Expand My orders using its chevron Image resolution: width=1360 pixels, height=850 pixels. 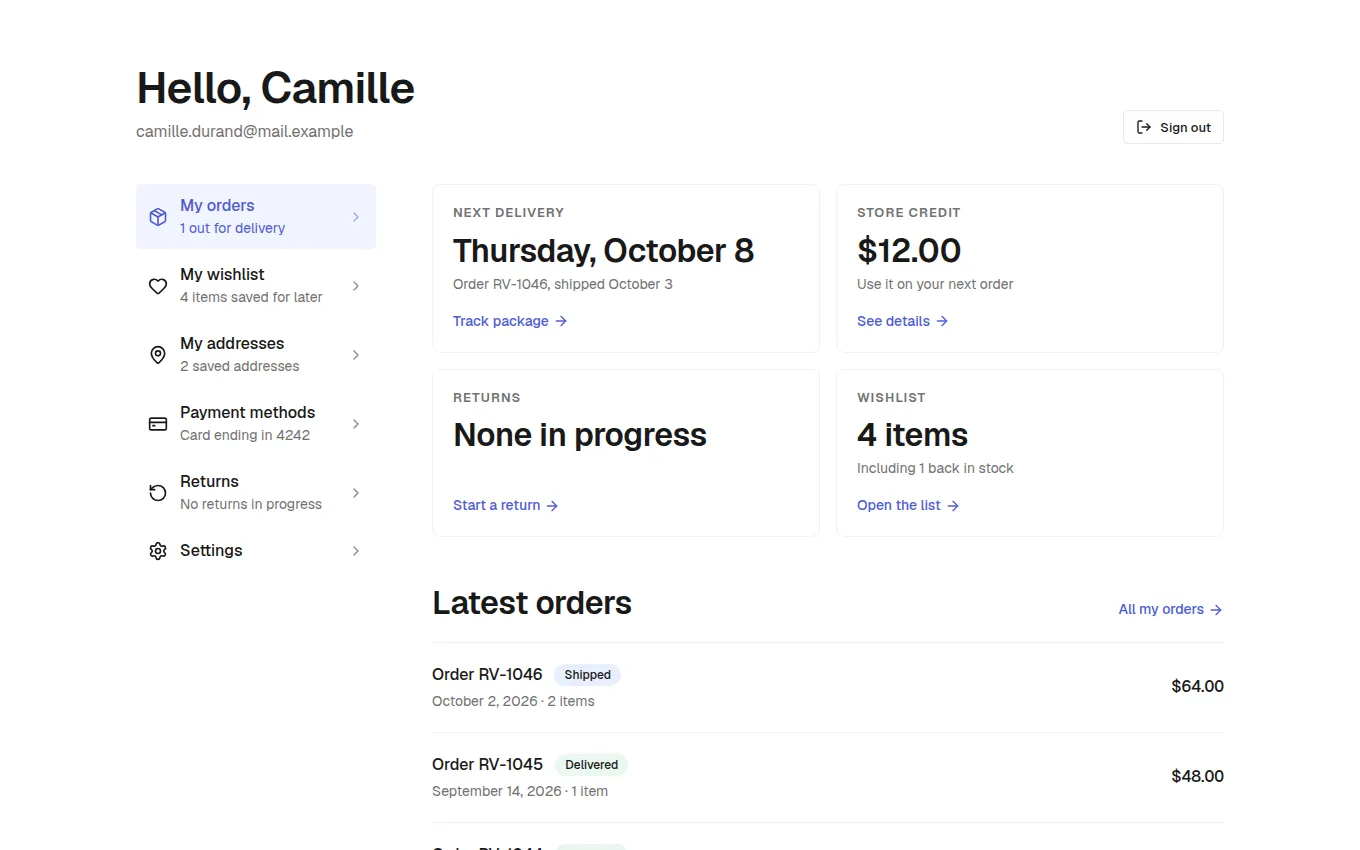(356, 217)
